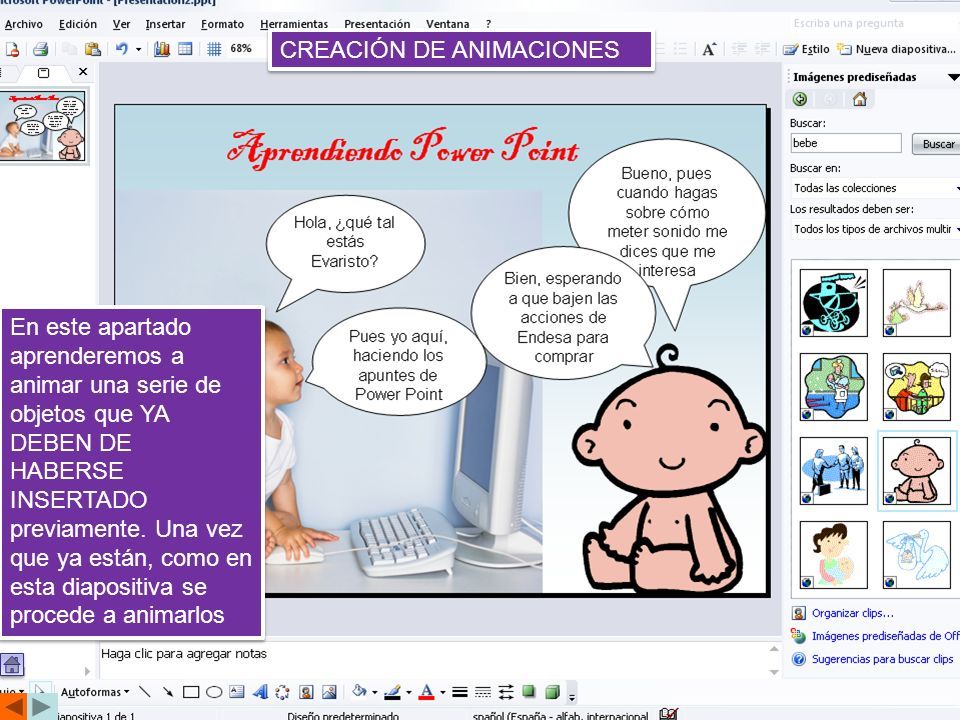Image resolution: width=960 pixels, height=720 pixels.
Task: Click the Print toolbar icon
Action: coord(41,49)
